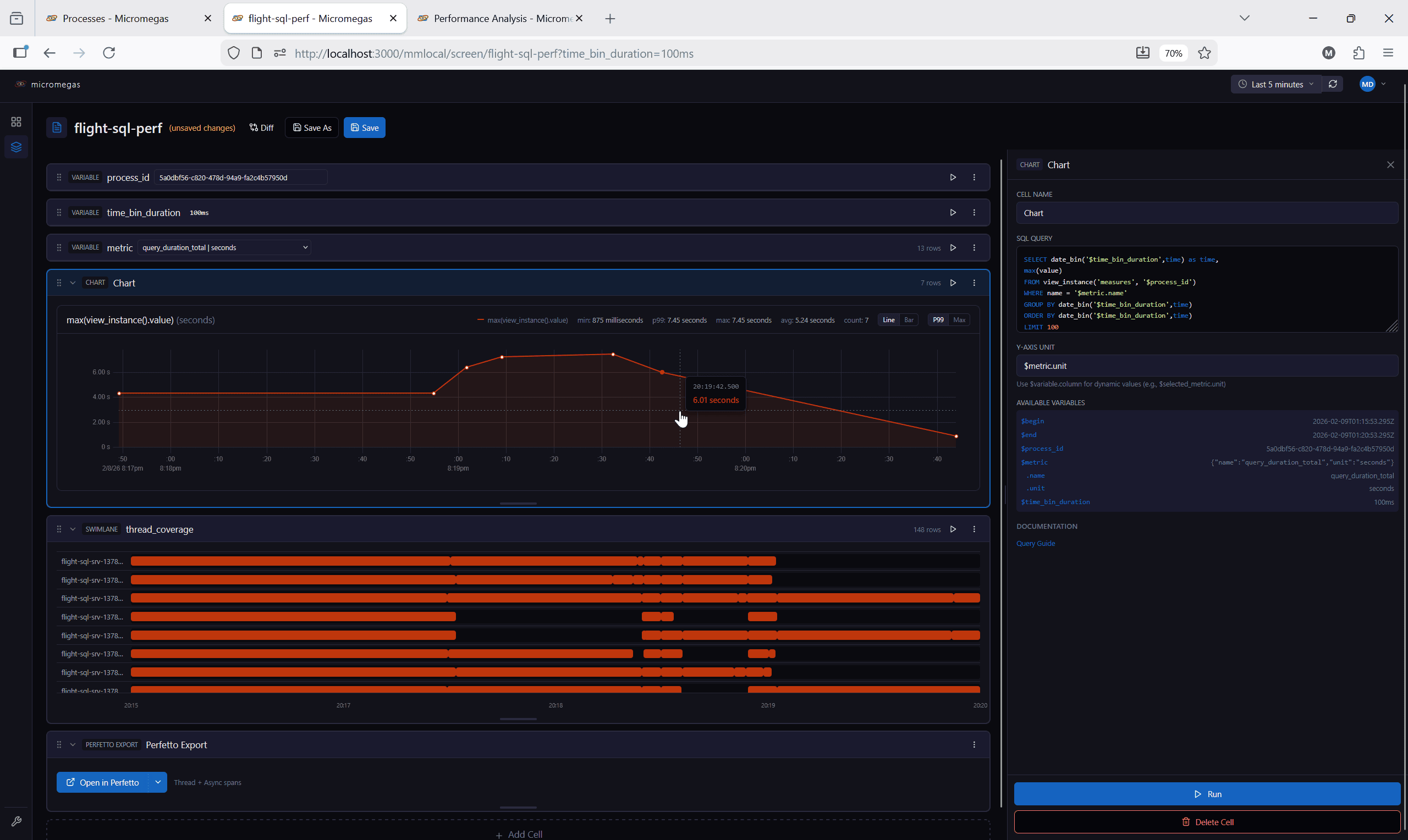Run the time_bin_duration variable cell
The width and height of the screenshot is (1408, 840).
(x=953, y=212)
